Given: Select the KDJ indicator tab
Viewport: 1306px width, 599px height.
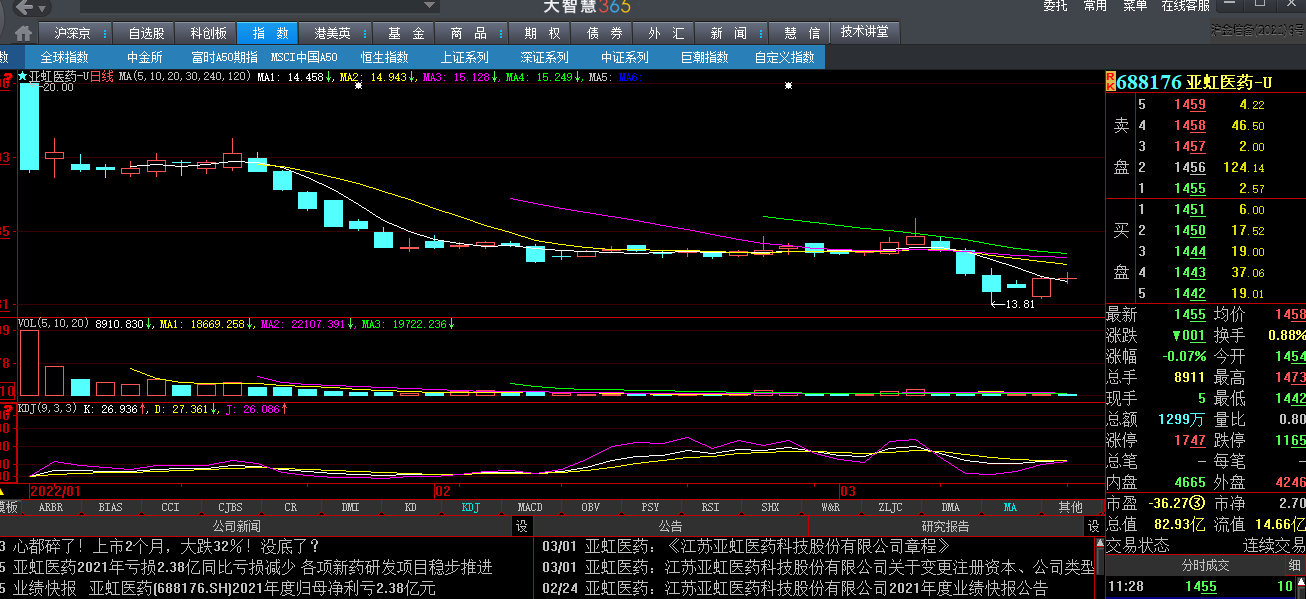Looking at the screenshot, I should click(x=470, y=507).
